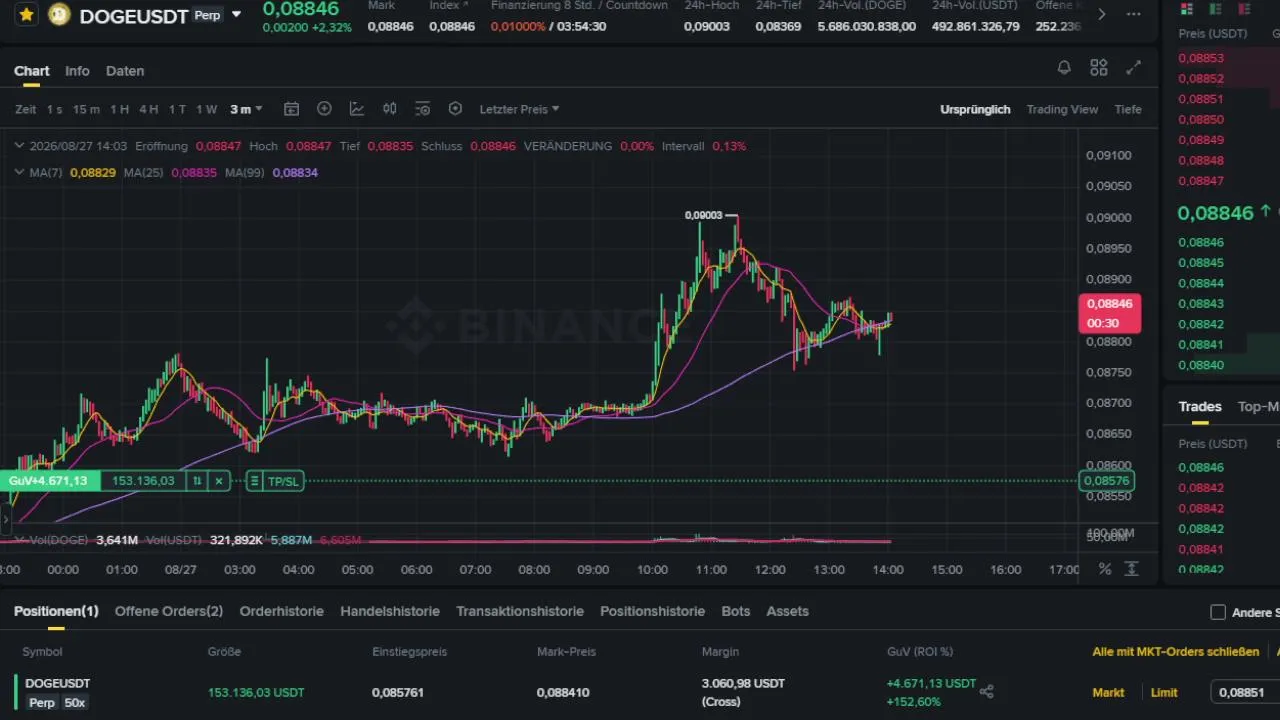The width and height of the screenshot is (1280, 720).
Task: Choose Limit close option for DOGEUSDT position
Action: (1164, 692)
